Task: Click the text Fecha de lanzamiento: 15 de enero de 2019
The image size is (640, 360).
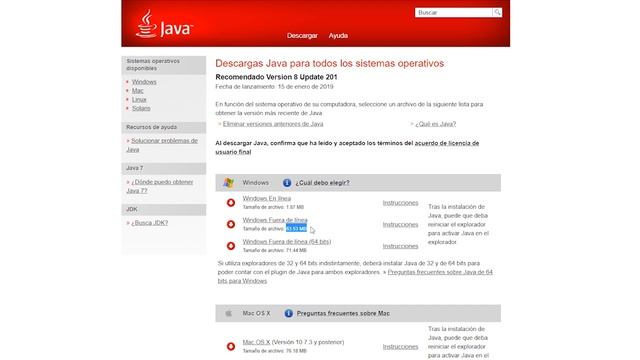Action: click(274, 87)
